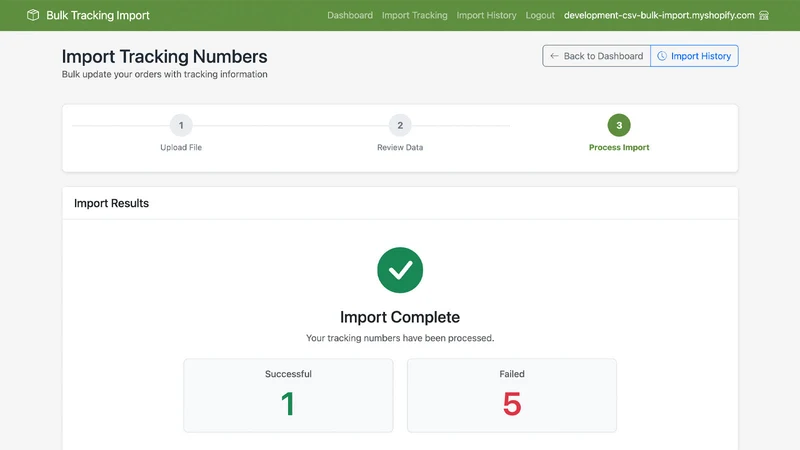Click the Import History outlined button

click(694, 56)
